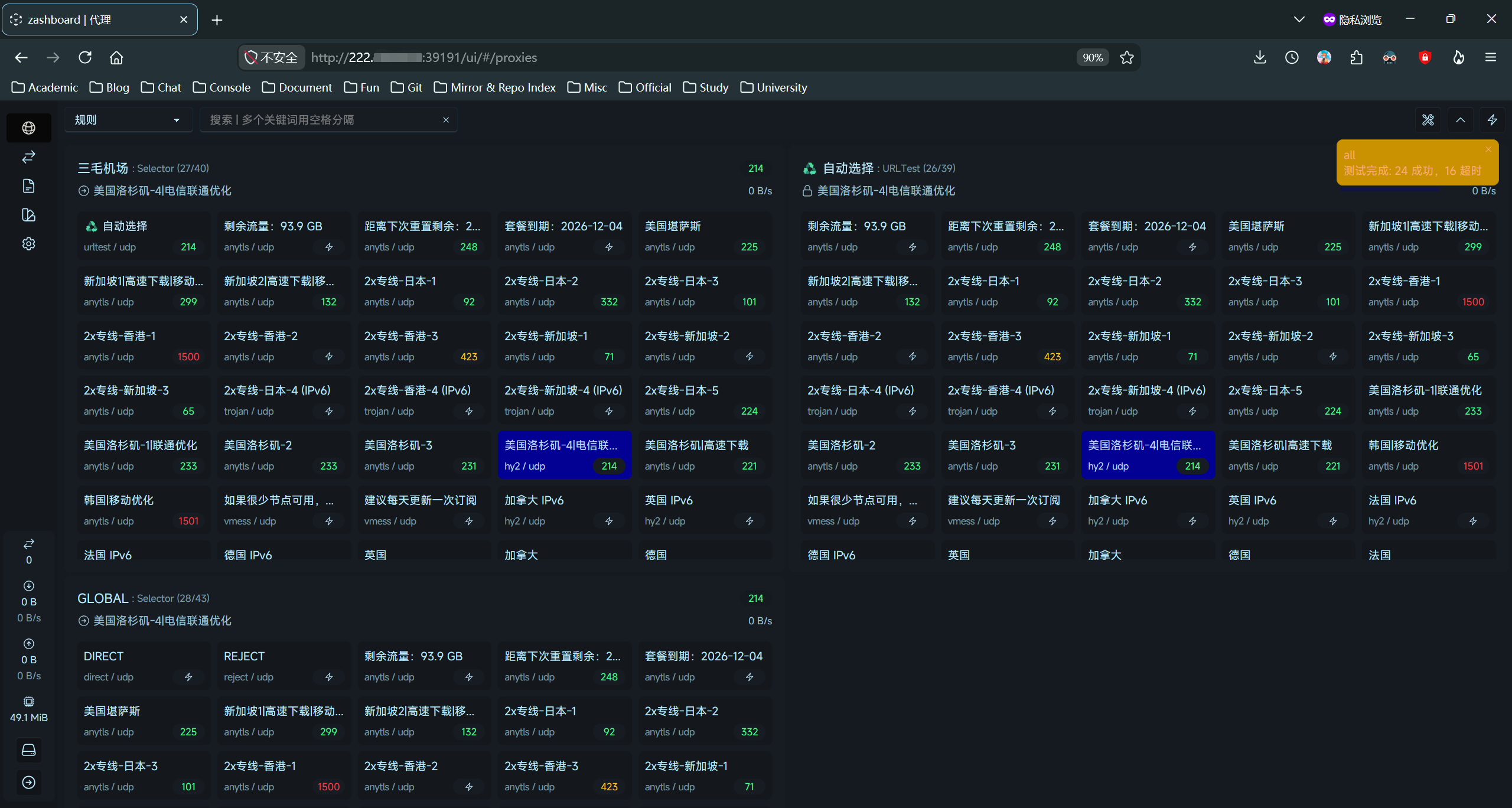Open the Git bookmarks folder
This screenshot has width=1512, height=808.
(406, 87)
